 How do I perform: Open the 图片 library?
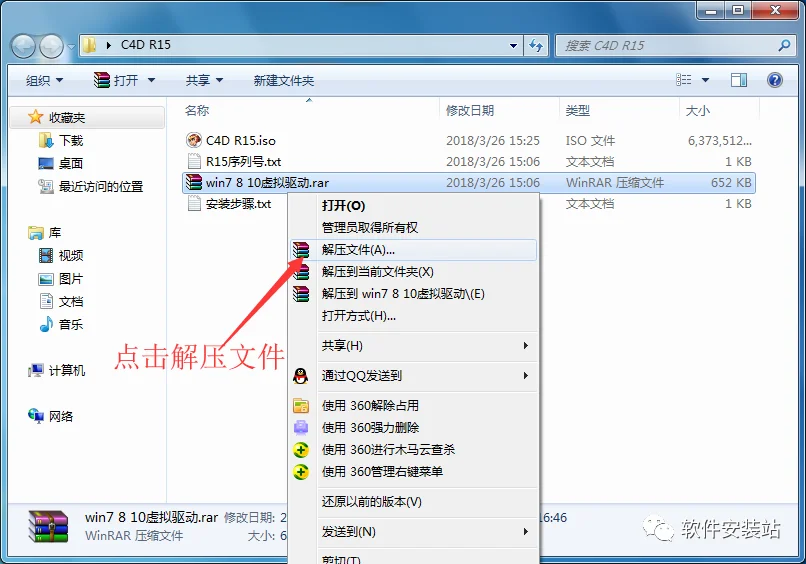71,279
